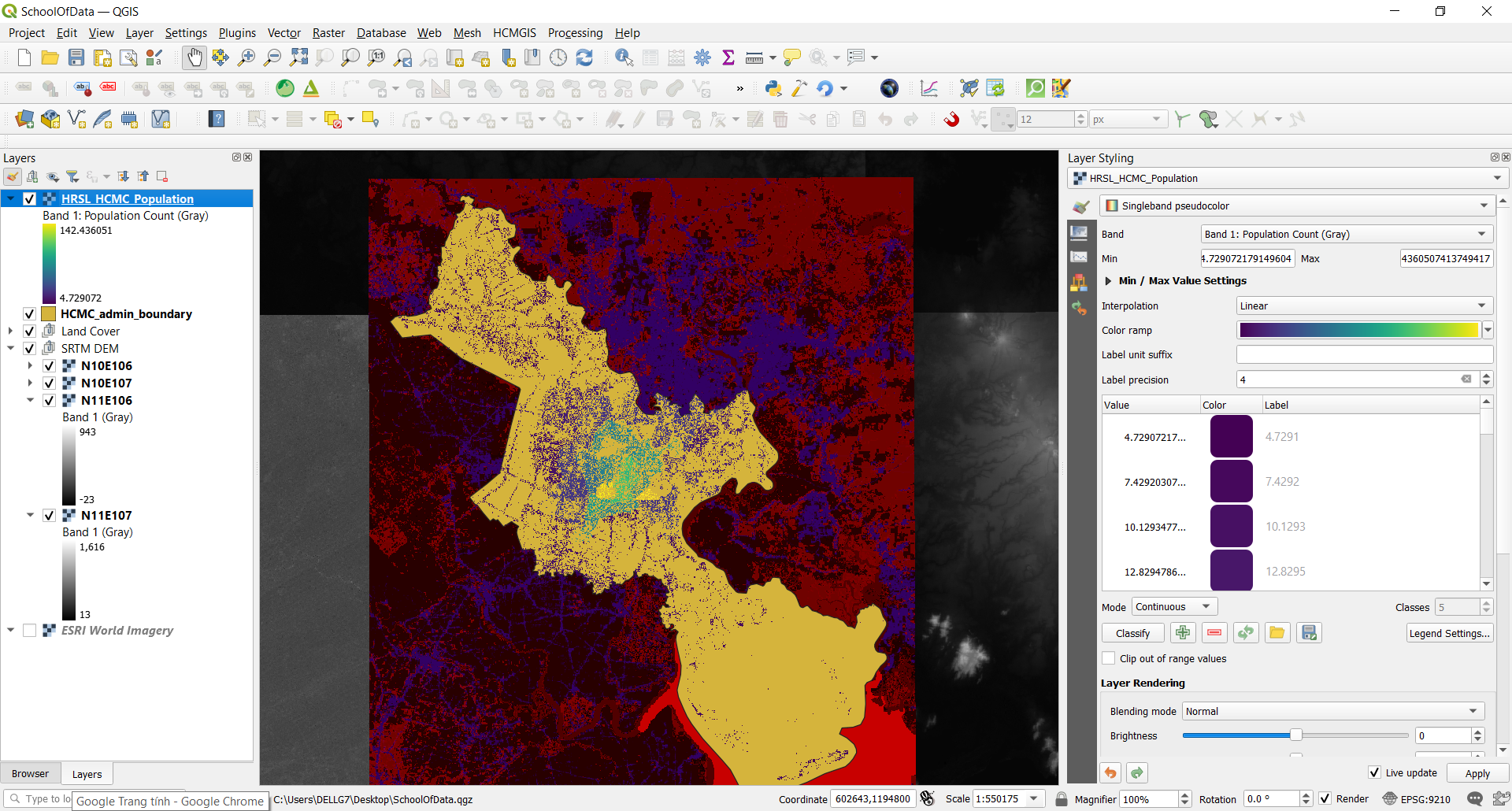Image resolution: width=1512 pixels, height=811 pixels.
Task: Click the Temporal Controller clock icon
Action: click(558, 57)
